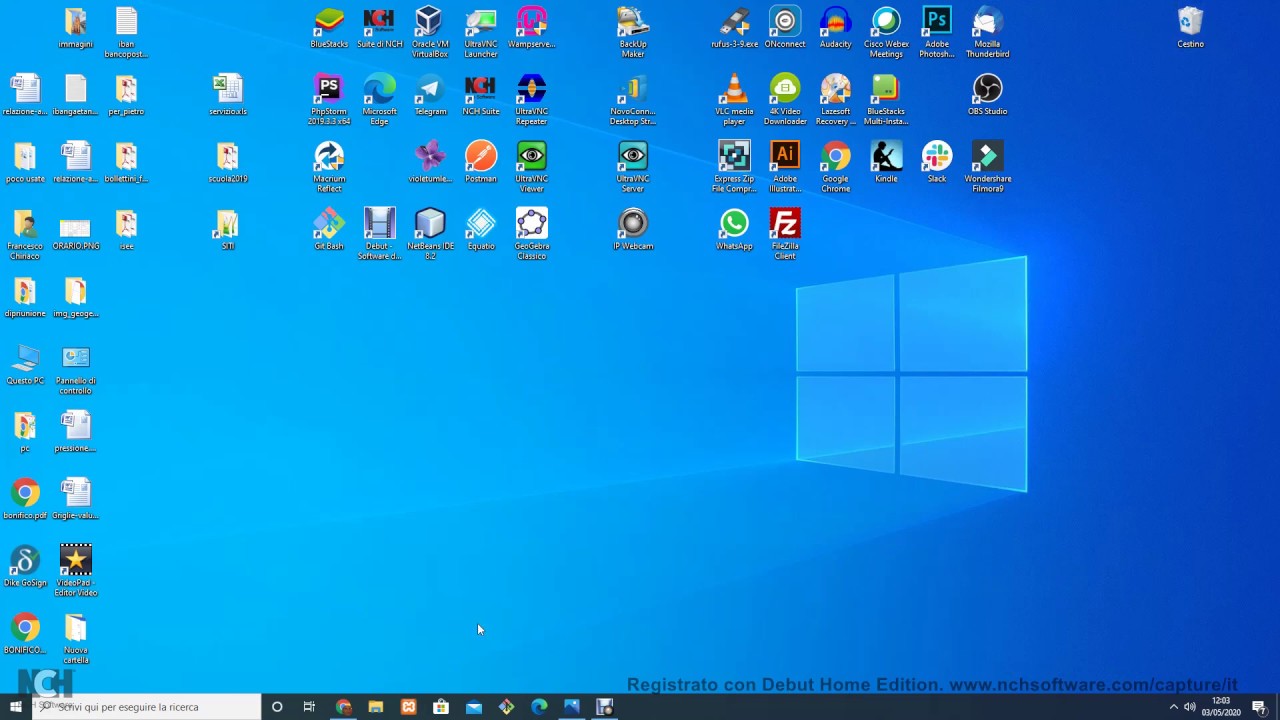This screenshot has width=1280, height=720.
Task: Open Microsoft Store taskbar icon
Action: (441, 707)
